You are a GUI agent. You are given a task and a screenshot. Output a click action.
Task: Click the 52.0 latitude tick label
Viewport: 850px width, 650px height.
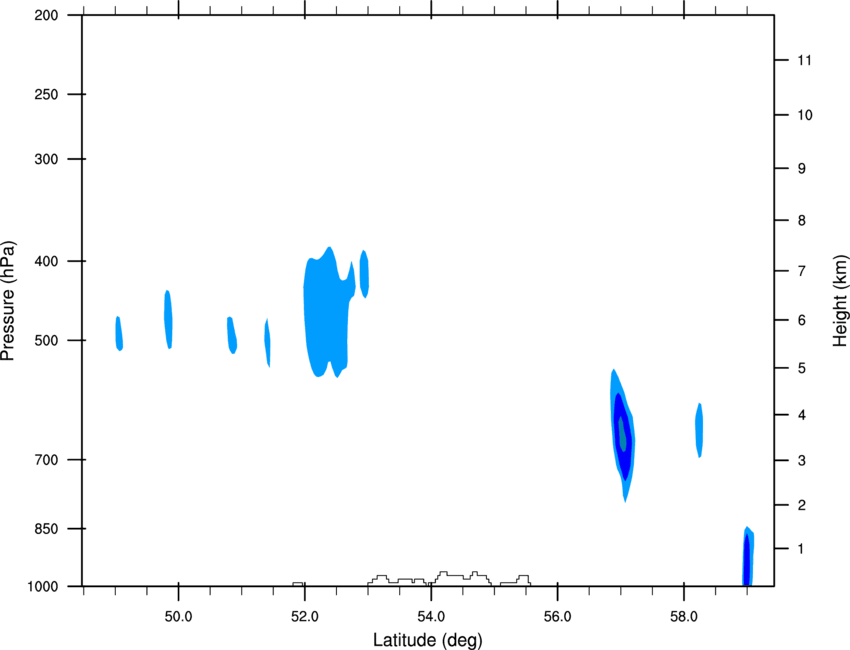click(x=305, y=617)
